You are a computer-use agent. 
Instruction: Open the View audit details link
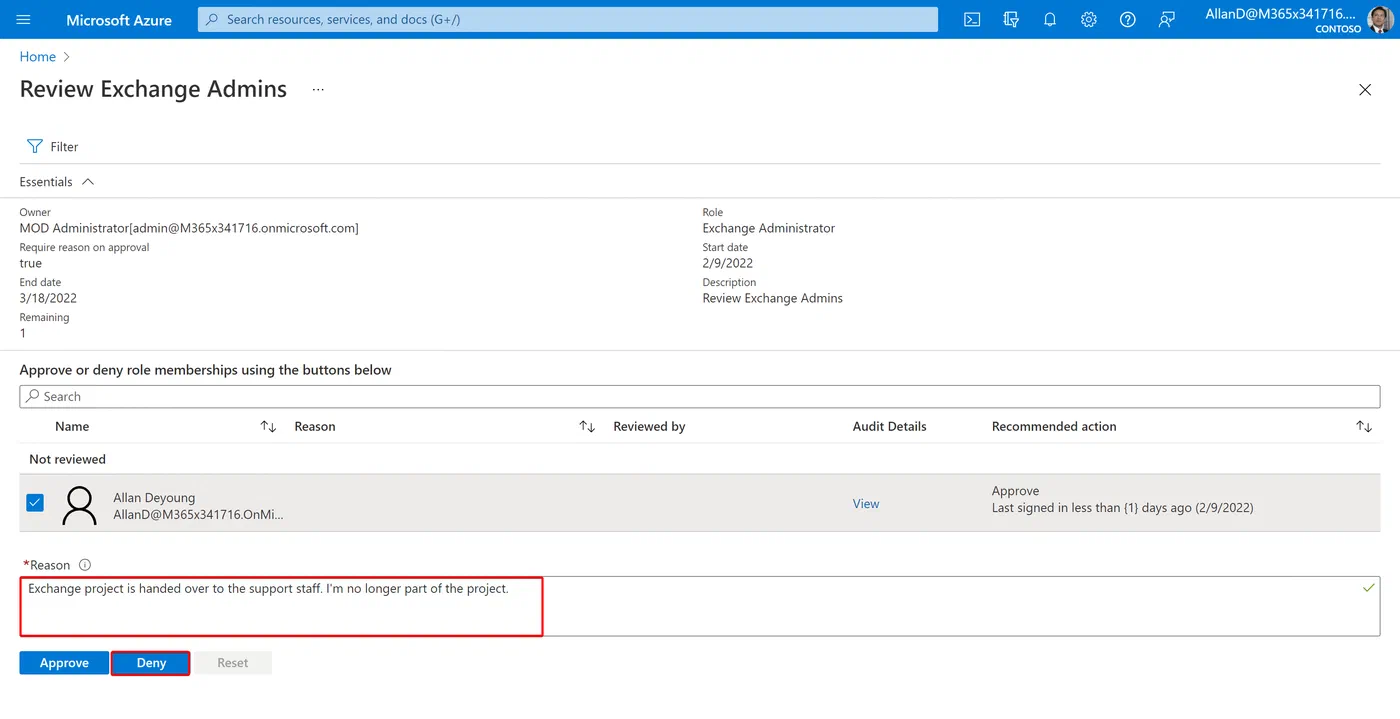[x=866, y=504]
